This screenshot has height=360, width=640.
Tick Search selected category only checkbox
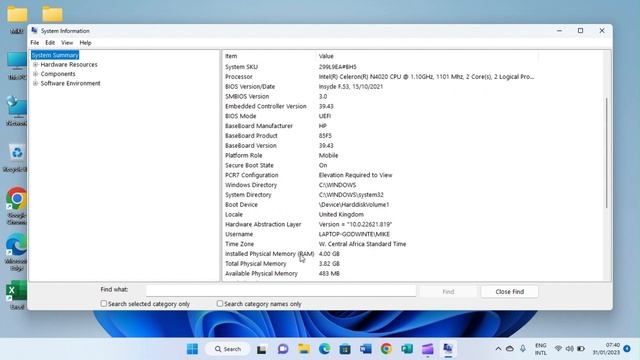click(104, 304)
